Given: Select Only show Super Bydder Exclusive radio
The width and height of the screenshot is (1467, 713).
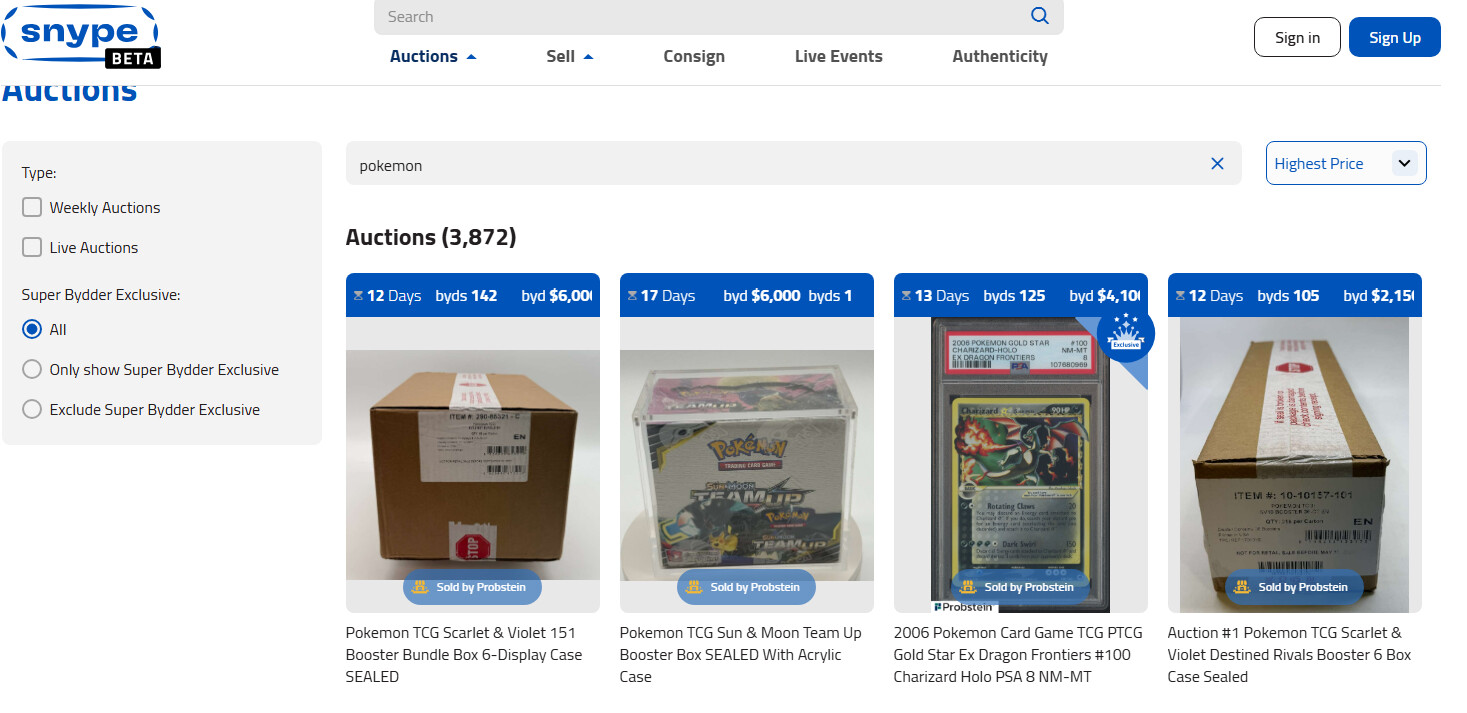Looking at the screenshot, I should coord(32,370).
